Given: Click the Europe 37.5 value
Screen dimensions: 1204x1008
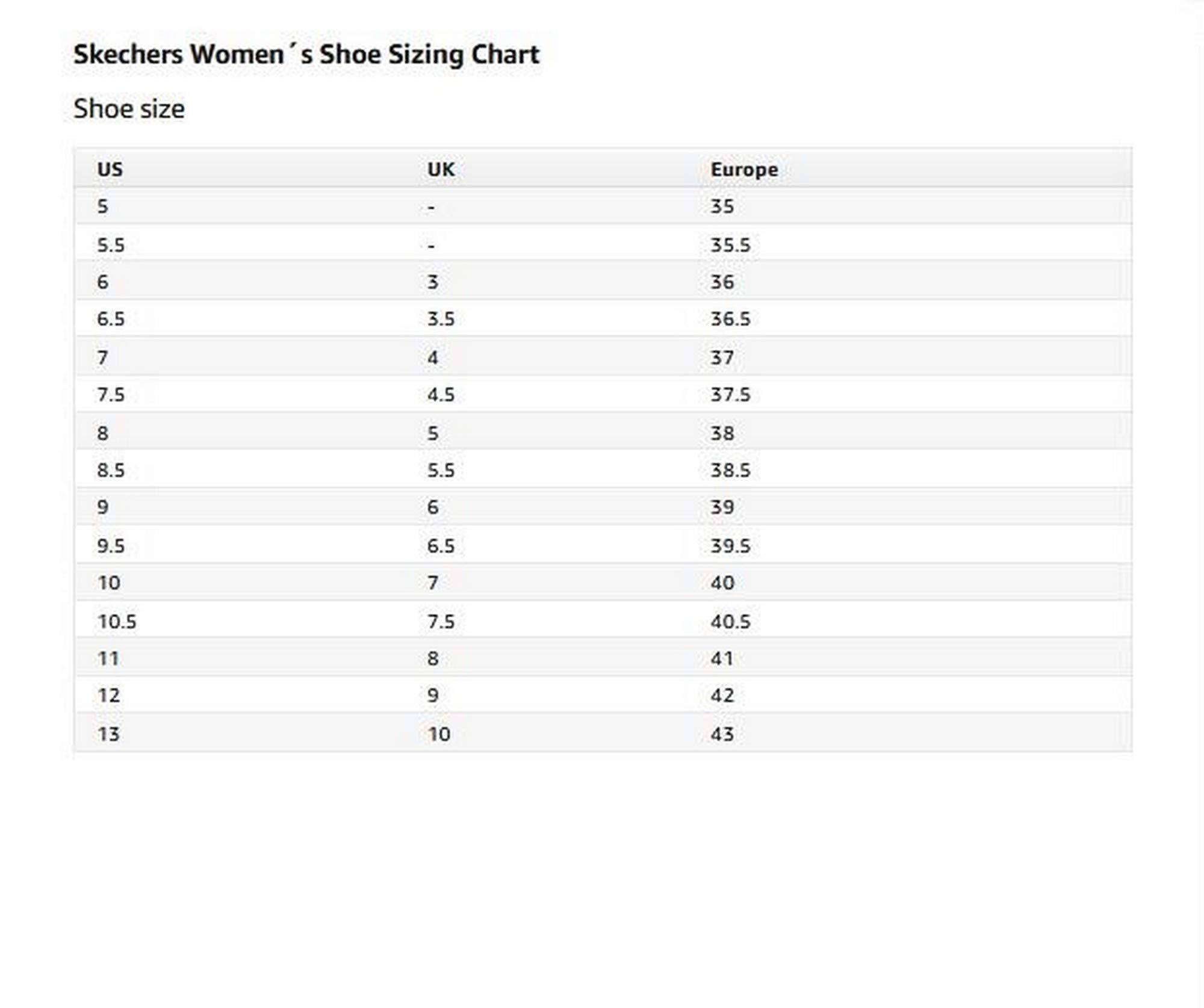Looking at the screenshot, I should (x=730, y=395).
